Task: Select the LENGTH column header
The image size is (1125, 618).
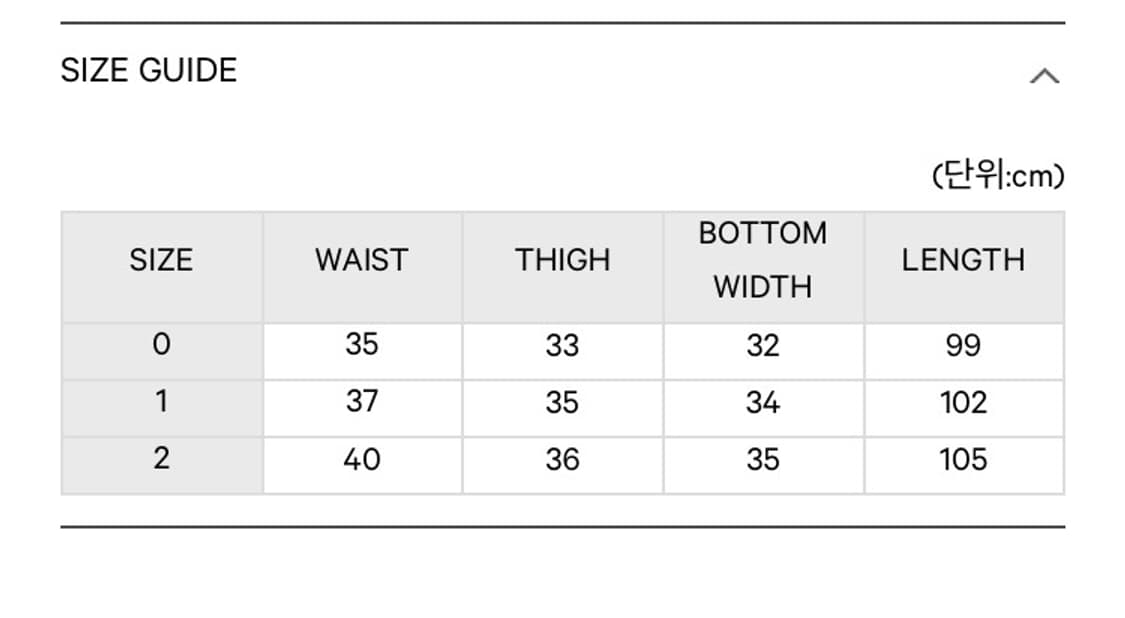Action: 963,260
